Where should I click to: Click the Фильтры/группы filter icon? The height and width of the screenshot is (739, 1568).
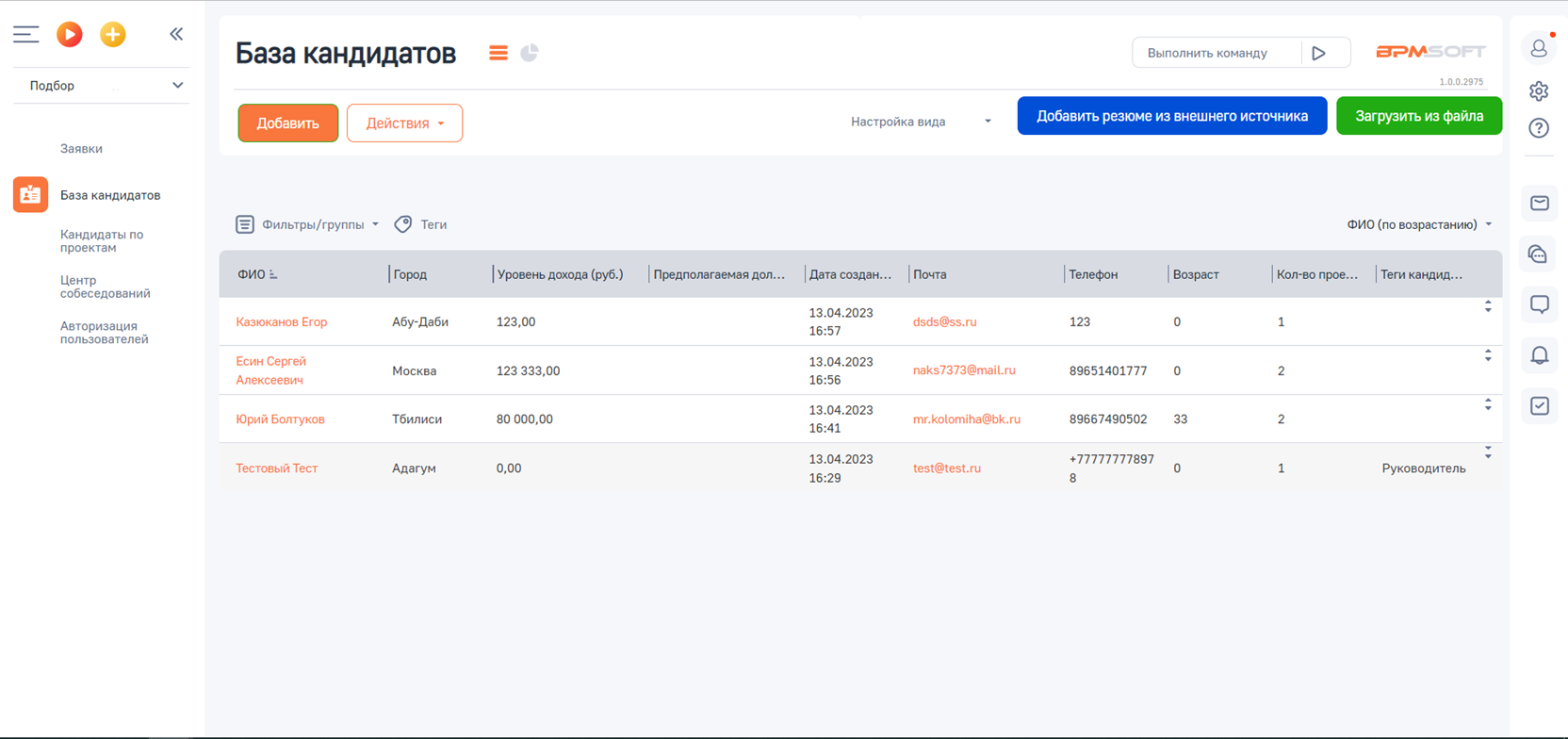tap(245, 224)
